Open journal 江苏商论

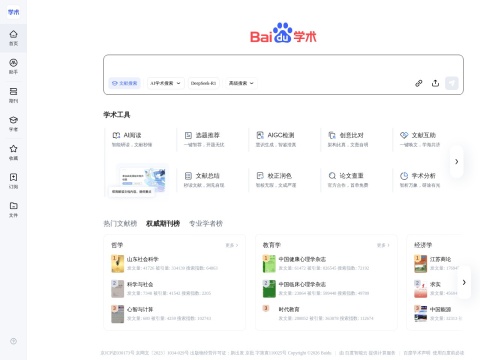coord(440,259)
